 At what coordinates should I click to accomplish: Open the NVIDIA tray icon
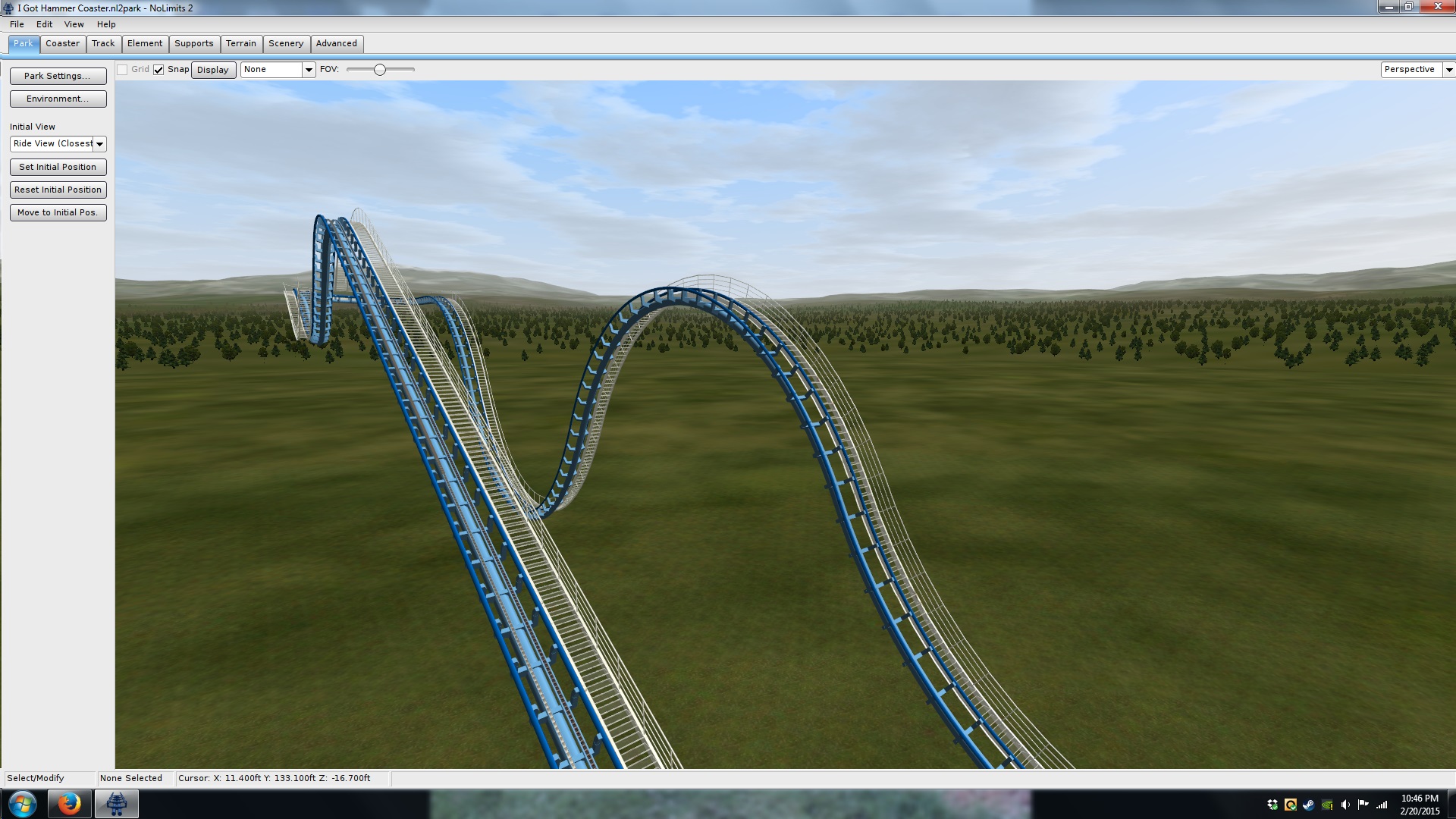click(x=1327, y=805)
